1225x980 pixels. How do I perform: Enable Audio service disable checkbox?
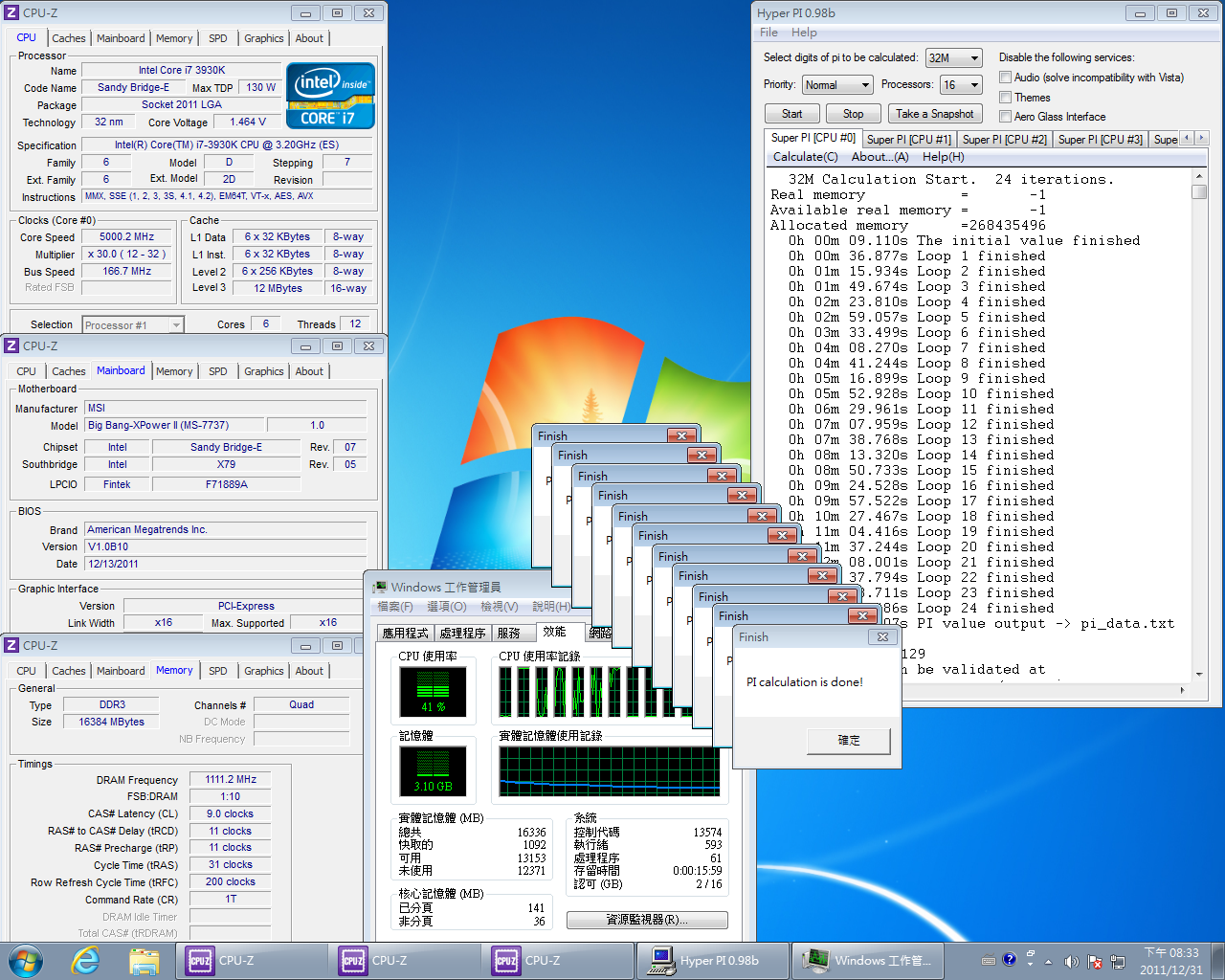coord(1005,78)
